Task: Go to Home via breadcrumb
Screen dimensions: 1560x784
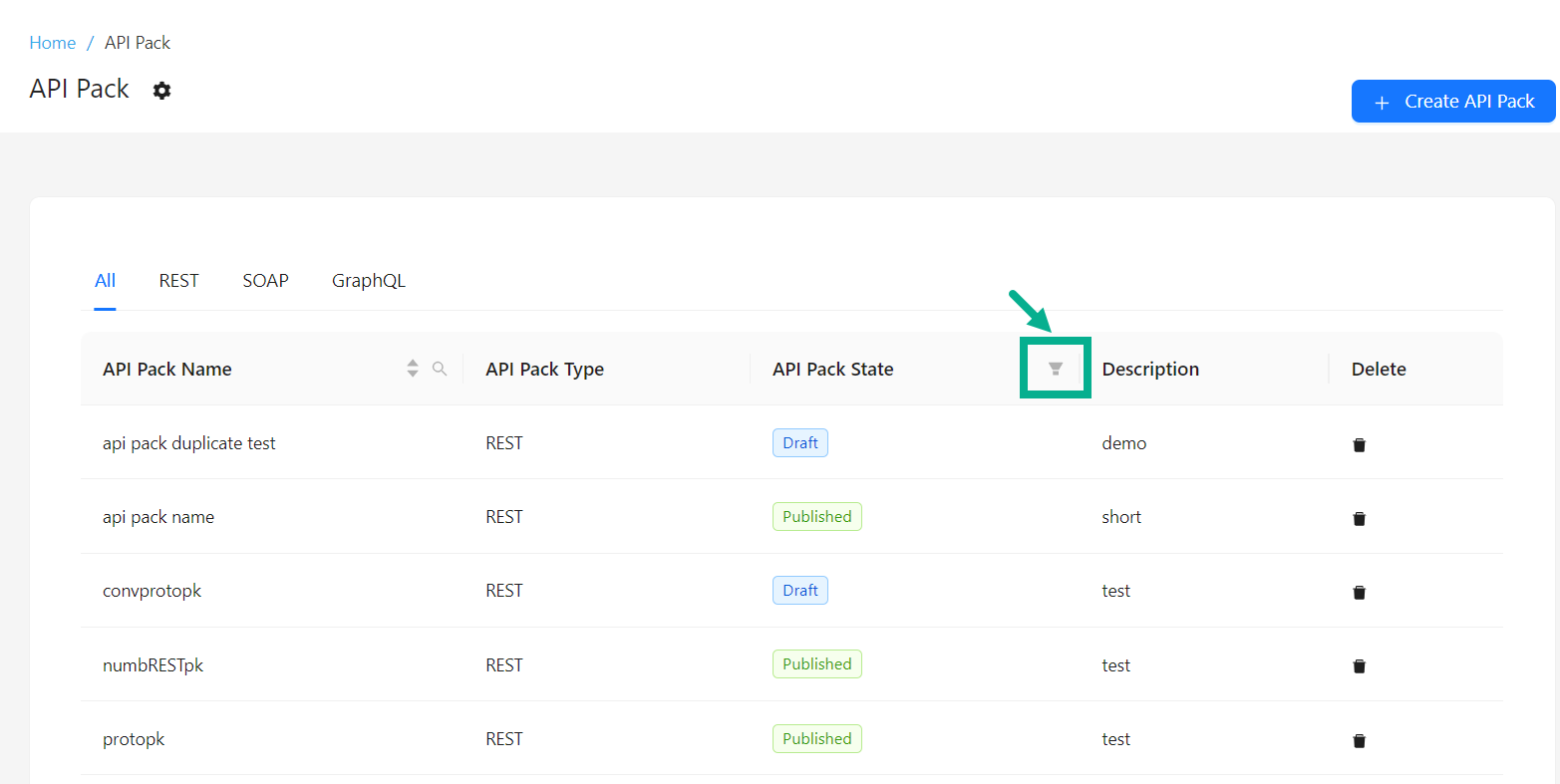Action: [52, 43]
